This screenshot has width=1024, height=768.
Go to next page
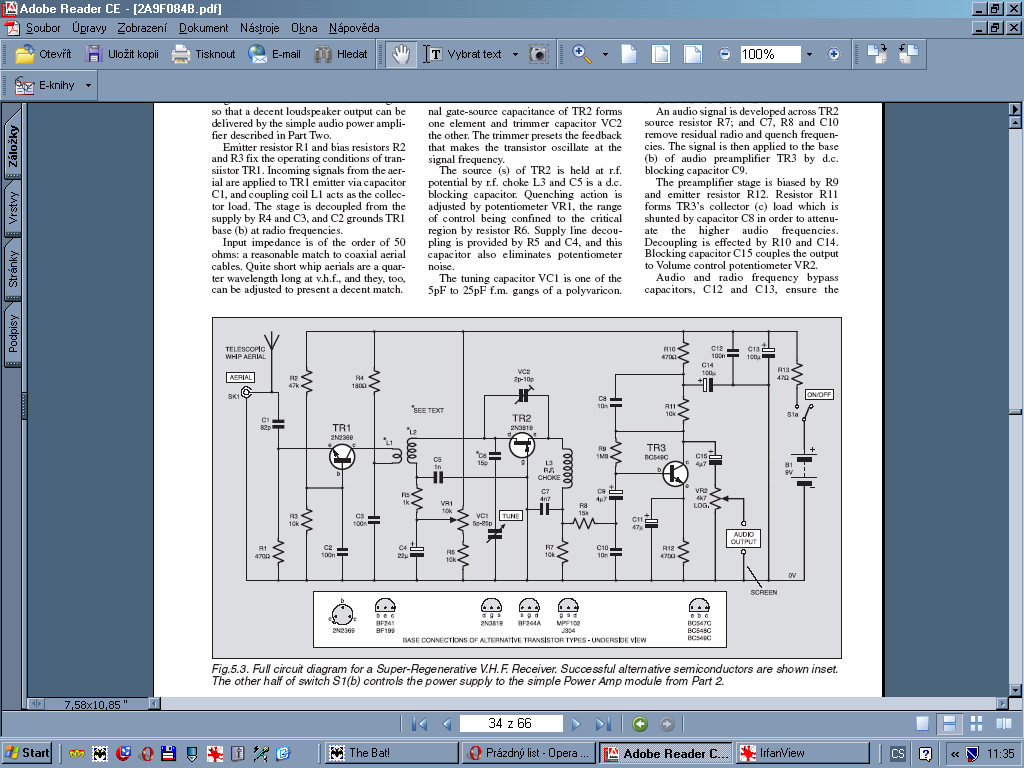(575, 724)
